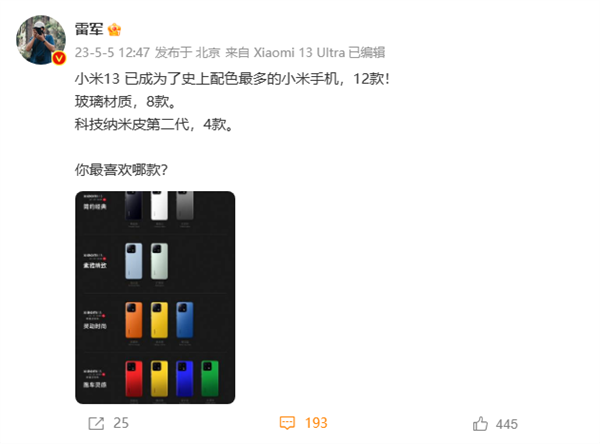Click the share/repost arrow icon

(x=96, y=423)
